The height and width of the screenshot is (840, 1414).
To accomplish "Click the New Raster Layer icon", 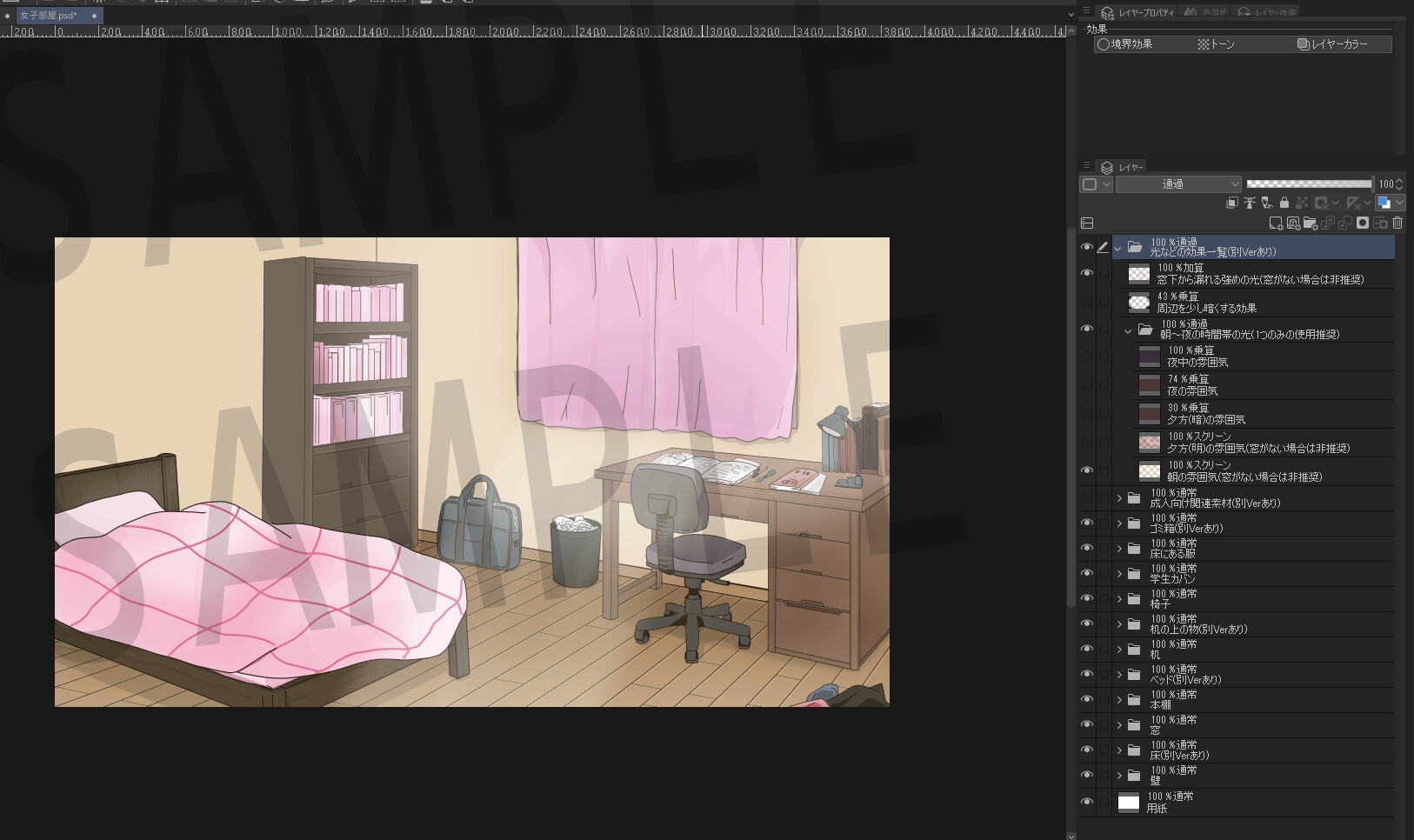I will (x=1276, y=223).
